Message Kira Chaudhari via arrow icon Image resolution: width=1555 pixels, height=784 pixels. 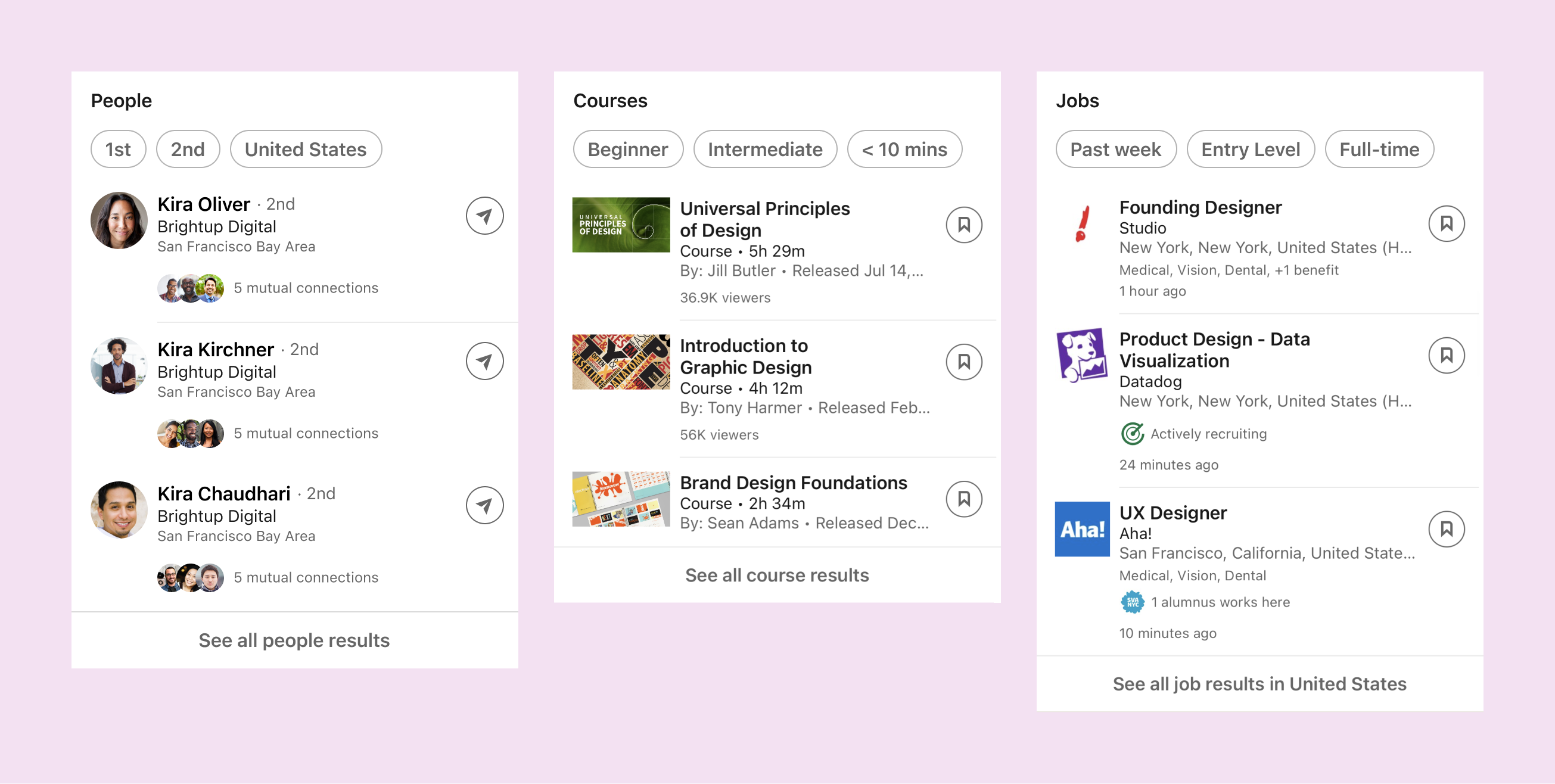tap(484, 505)
